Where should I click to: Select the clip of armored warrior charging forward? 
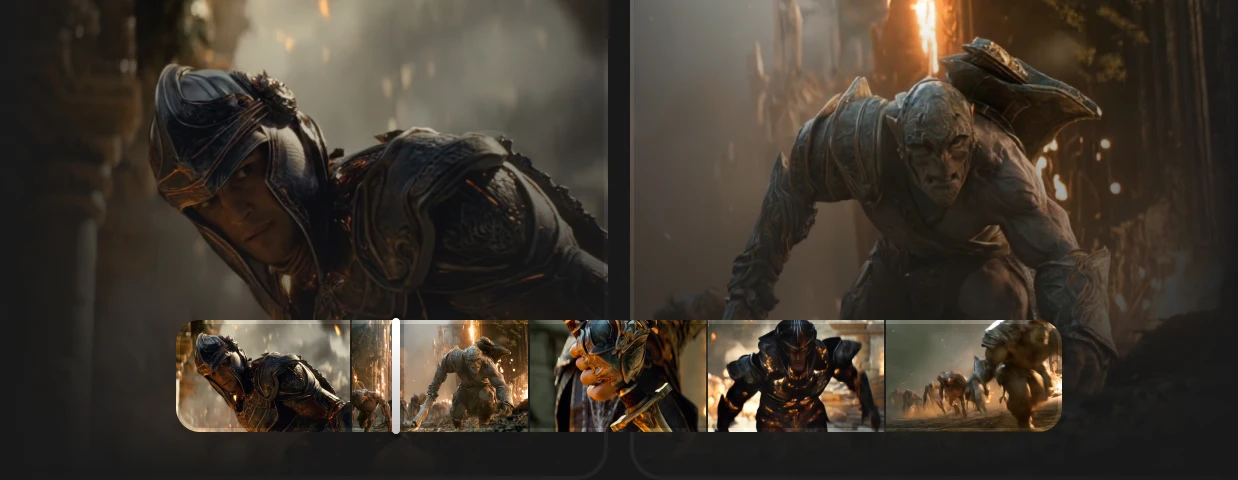(796, 376)
